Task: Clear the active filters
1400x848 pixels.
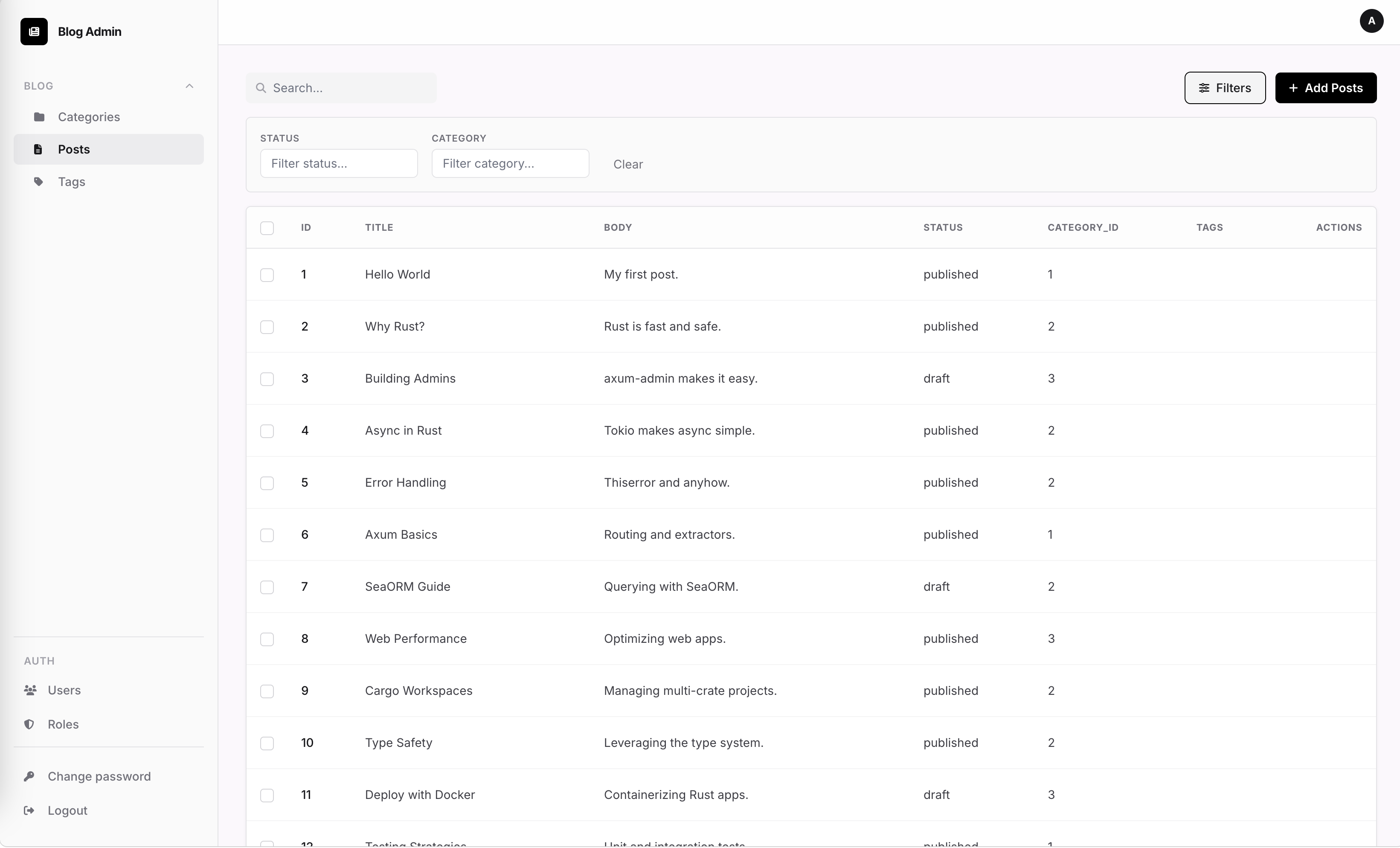Action: click(x=628, y=164)
